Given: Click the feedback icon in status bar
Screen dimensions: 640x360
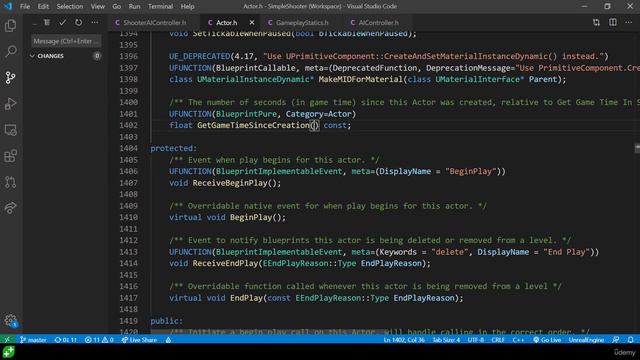Looking at the screenshot, I should 616,340.
